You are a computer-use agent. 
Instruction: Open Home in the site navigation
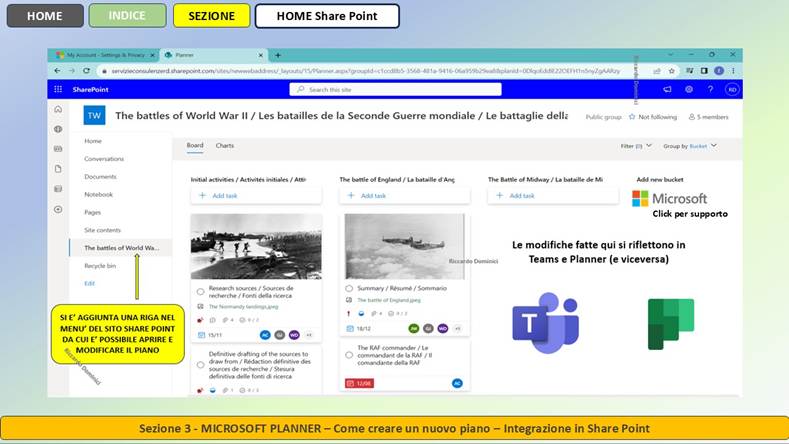(x=93, y=141)
